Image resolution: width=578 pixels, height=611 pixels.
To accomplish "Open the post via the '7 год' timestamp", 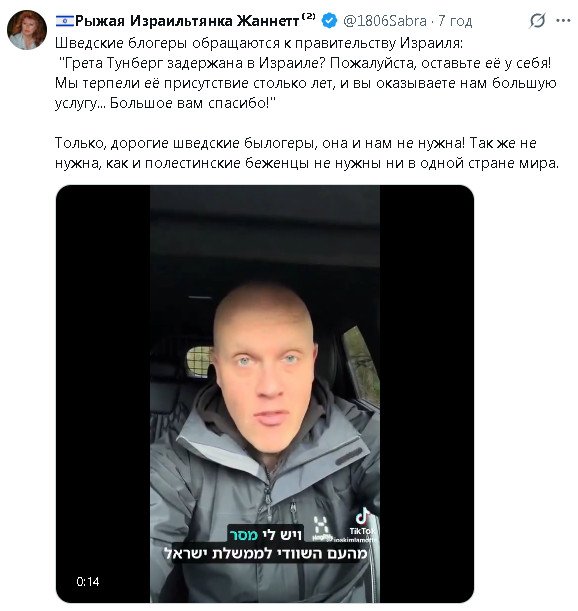I will 455,21.
